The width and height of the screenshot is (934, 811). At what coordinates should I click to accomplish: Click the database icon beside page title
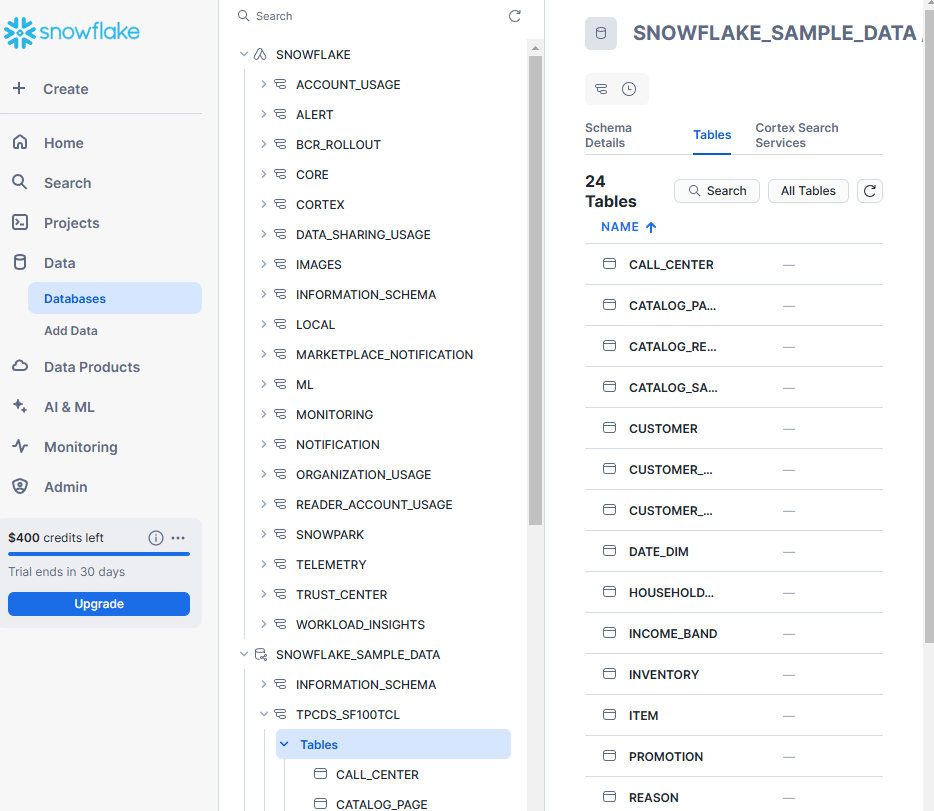pos(601,33)
